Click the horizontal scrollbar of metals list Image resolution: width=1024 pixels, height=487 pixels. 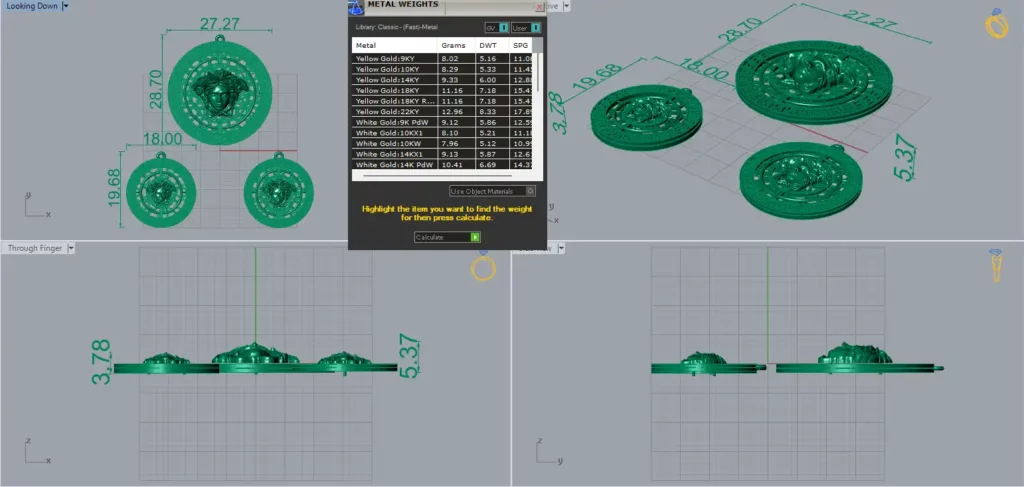coord(437,176)
